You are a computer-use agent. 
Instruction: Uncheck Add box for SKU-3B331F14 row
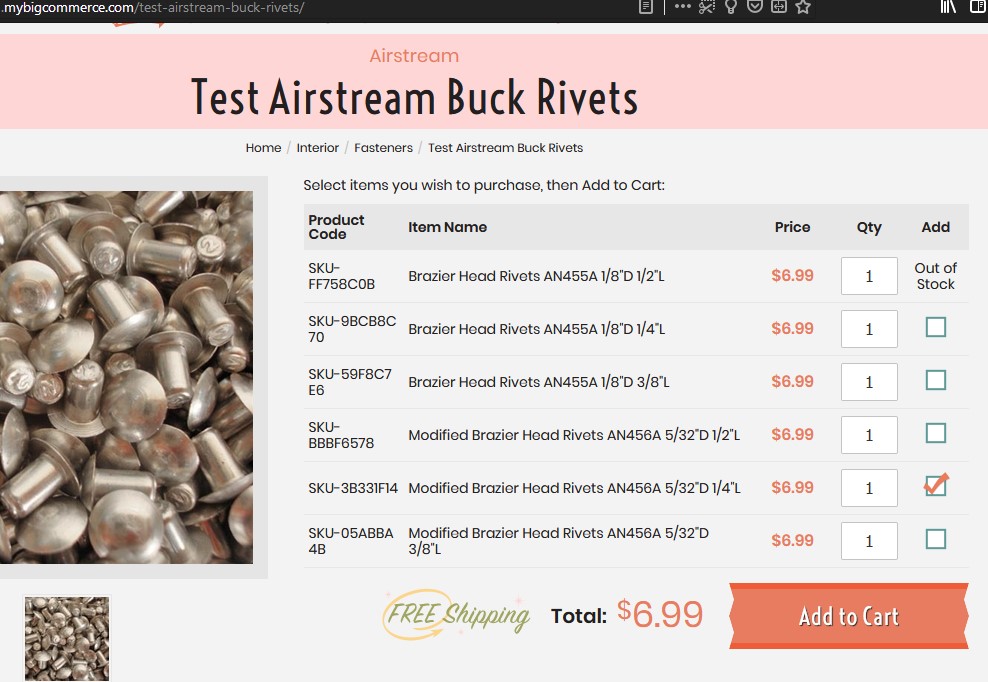tap(936, 486)
